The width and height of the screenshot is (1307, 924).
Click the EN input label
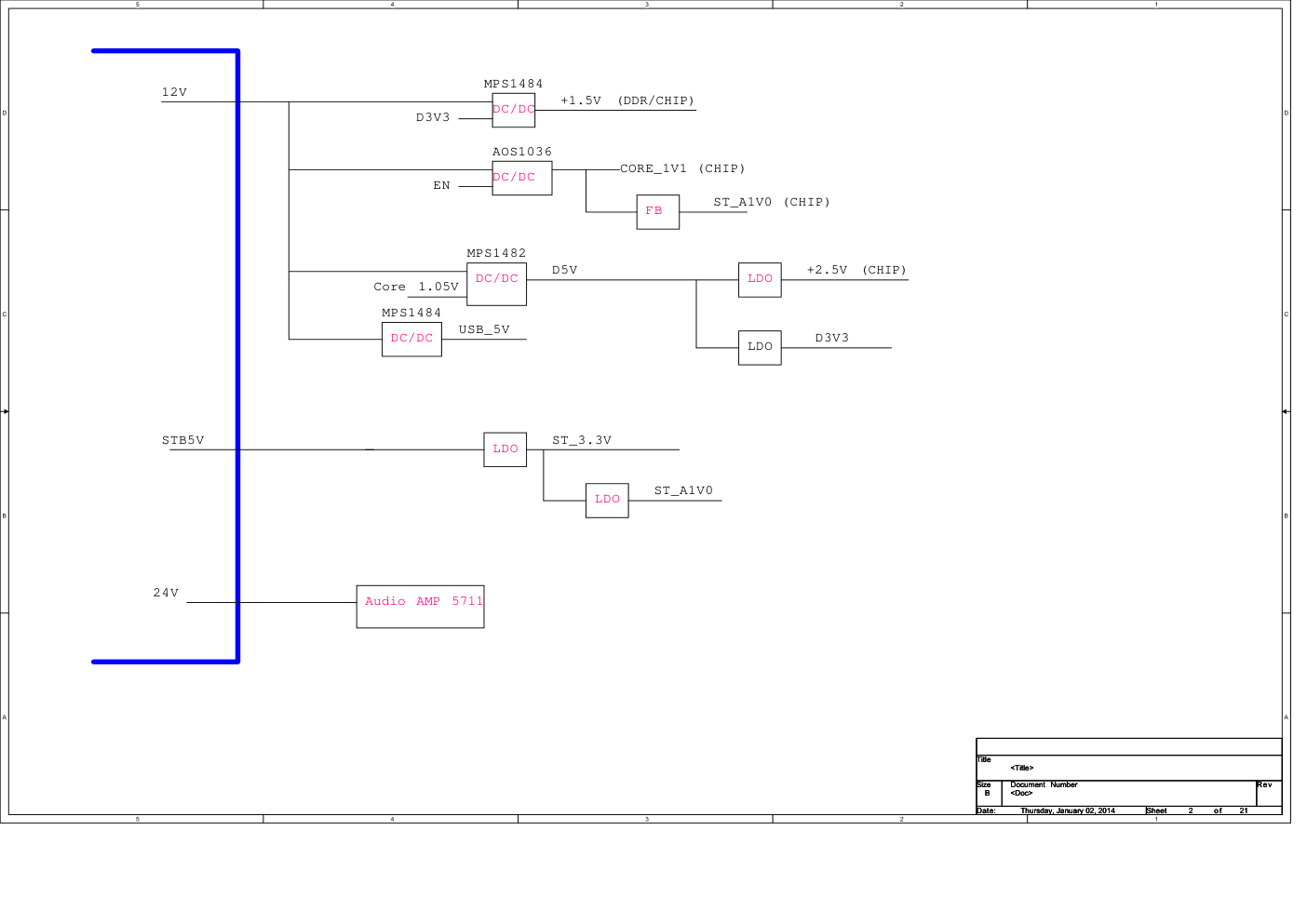[441, 185]
